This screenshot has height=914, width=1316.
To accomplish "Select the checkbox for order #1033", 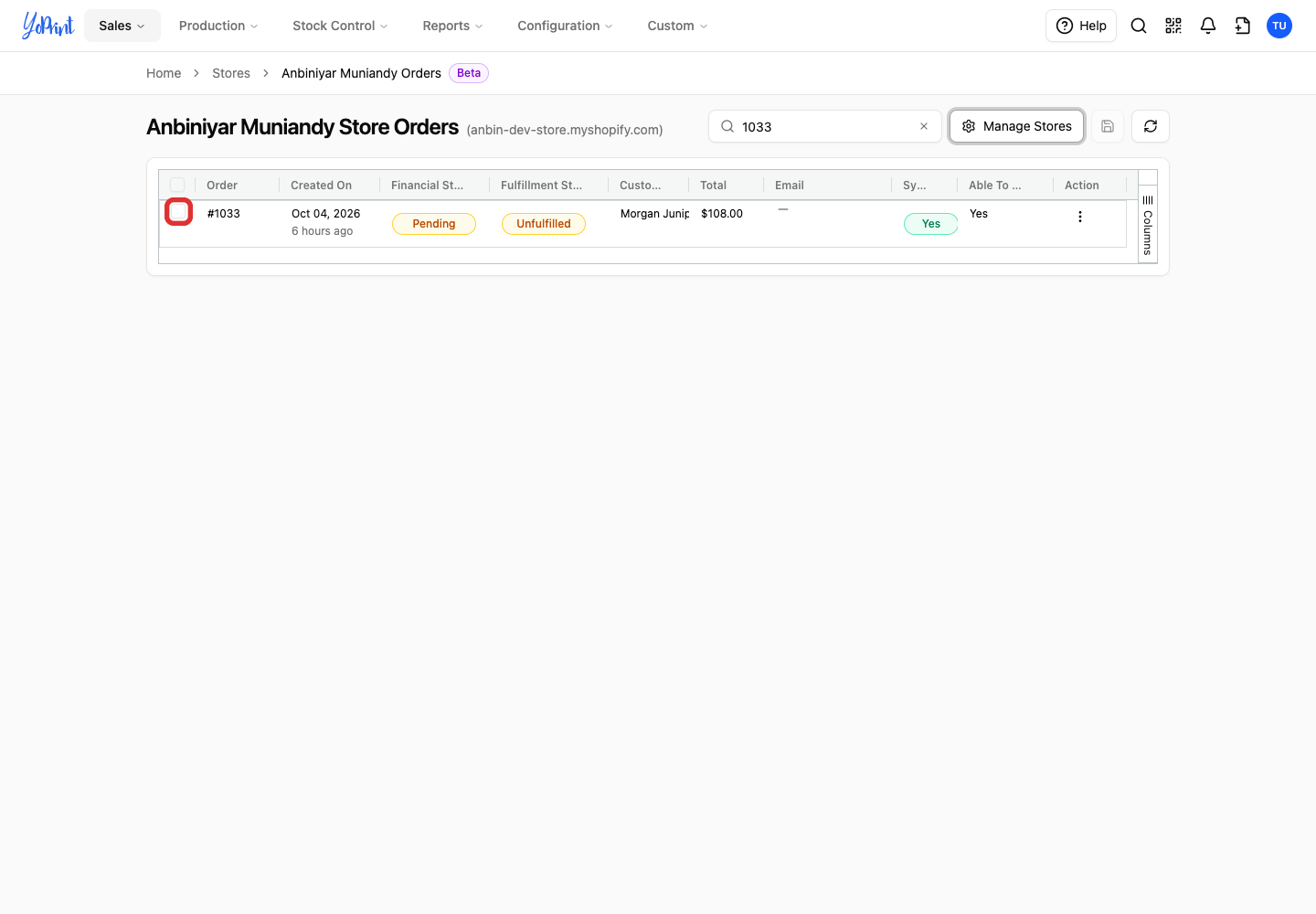I will click(178, 212).
